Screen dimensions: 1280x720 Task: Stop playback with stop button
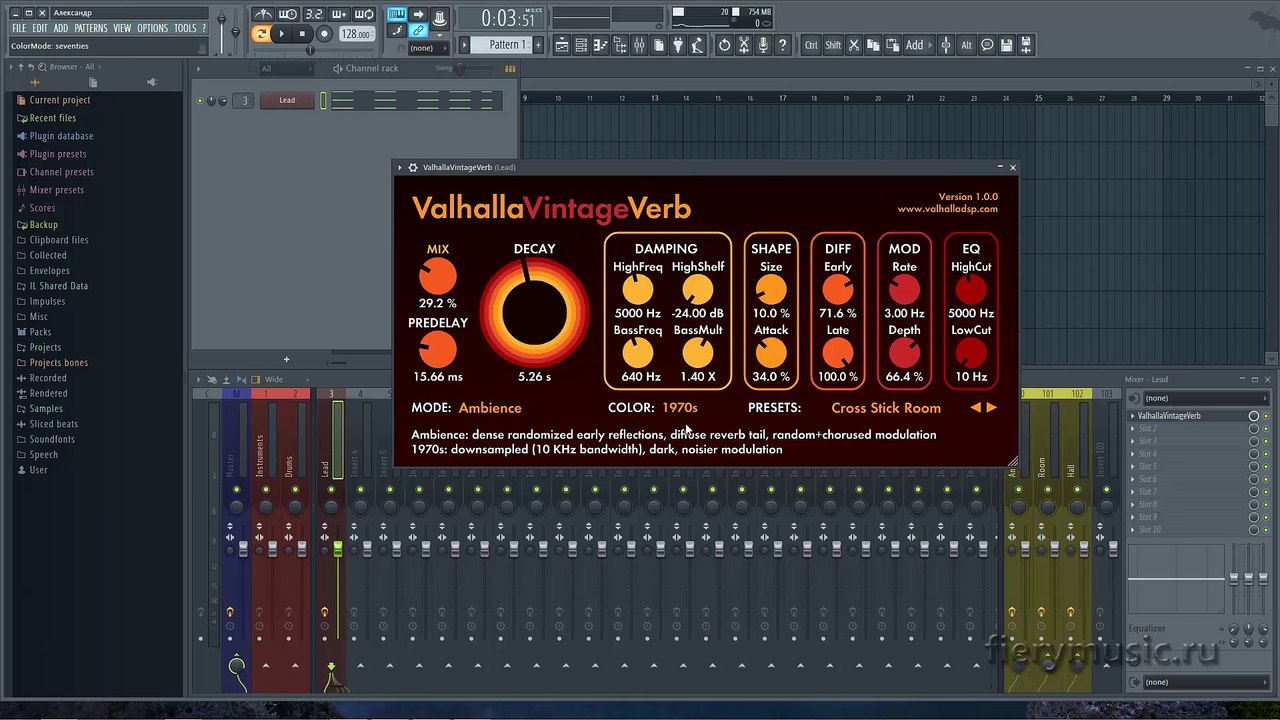(x=302, y=34)
